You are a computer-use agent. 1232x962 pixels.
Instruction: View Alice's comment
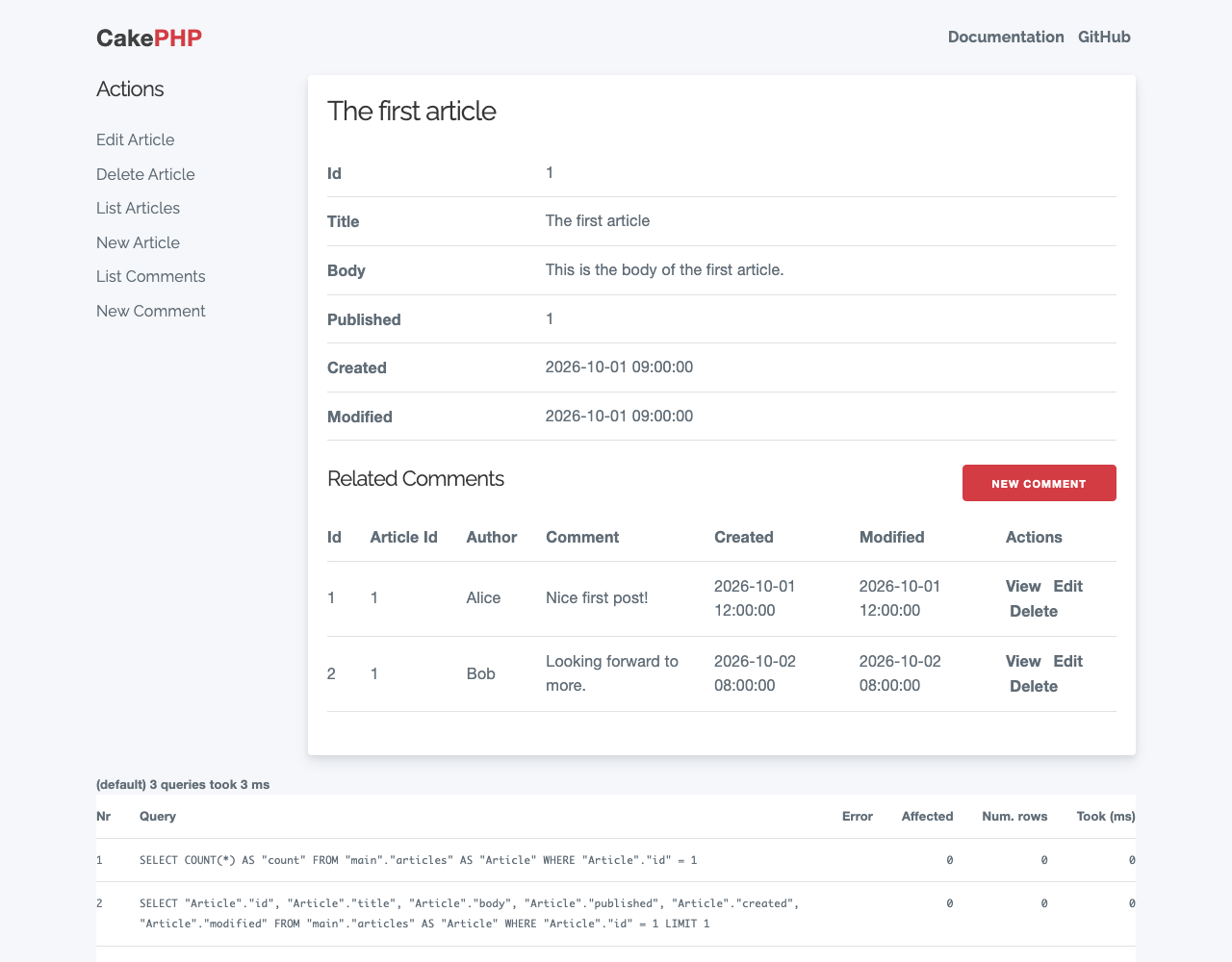1023,586
